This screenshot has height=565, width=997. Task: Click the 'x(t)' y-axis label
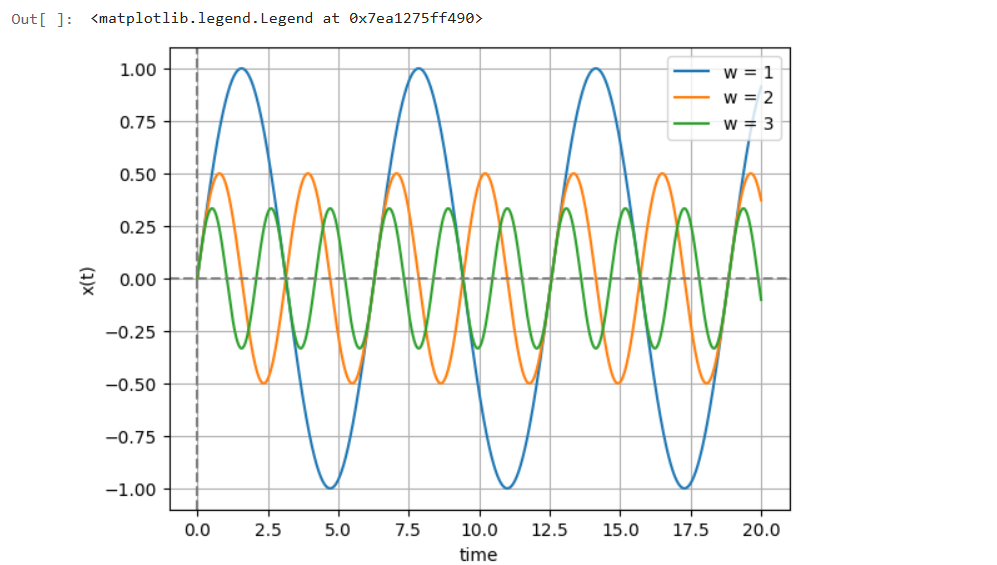tap(88, 280)
